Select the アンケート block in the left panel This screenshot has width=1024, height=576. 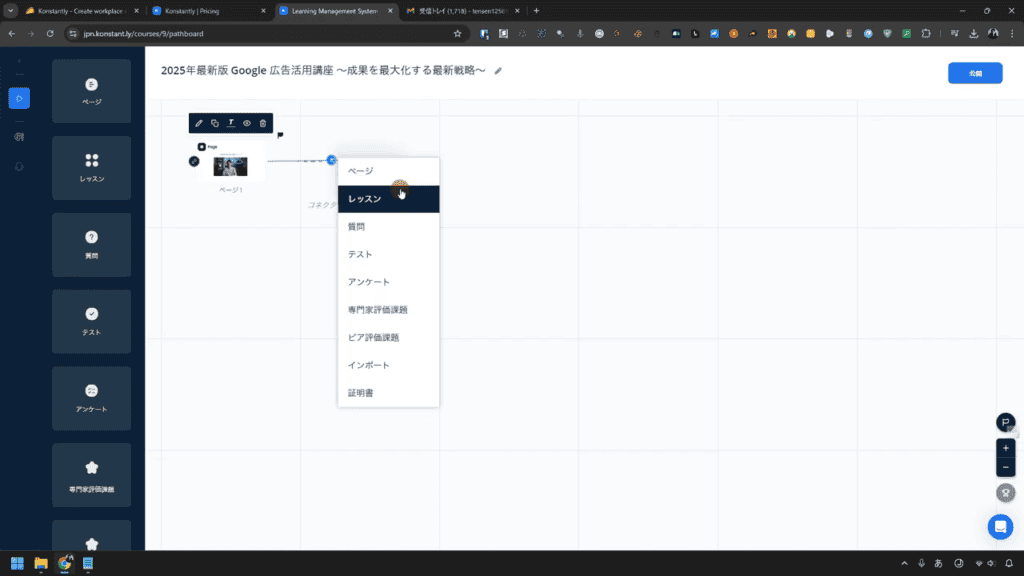(91, 398)
